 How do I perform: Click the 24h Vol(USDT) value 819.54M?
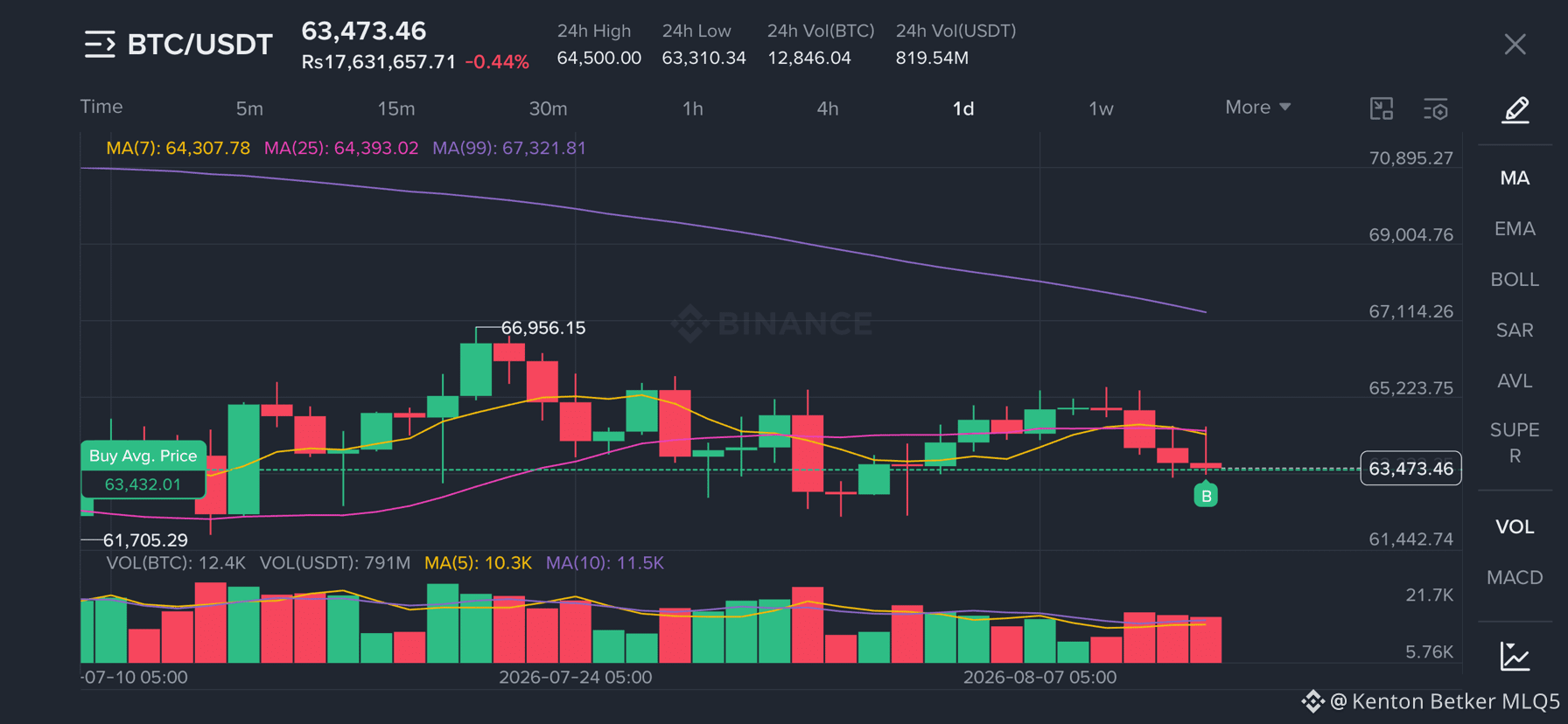pos(932,58)
